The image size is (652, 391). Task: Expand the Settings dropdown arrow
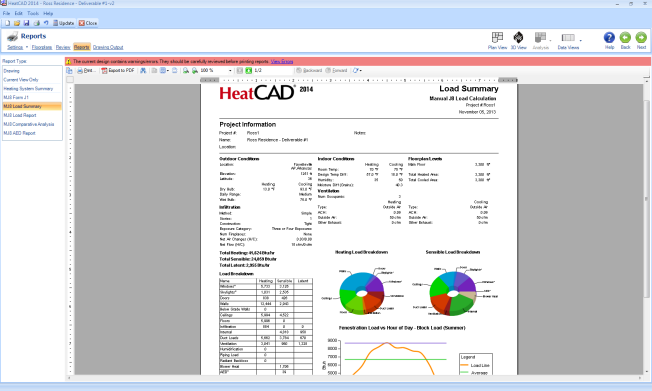coord(27,47)
